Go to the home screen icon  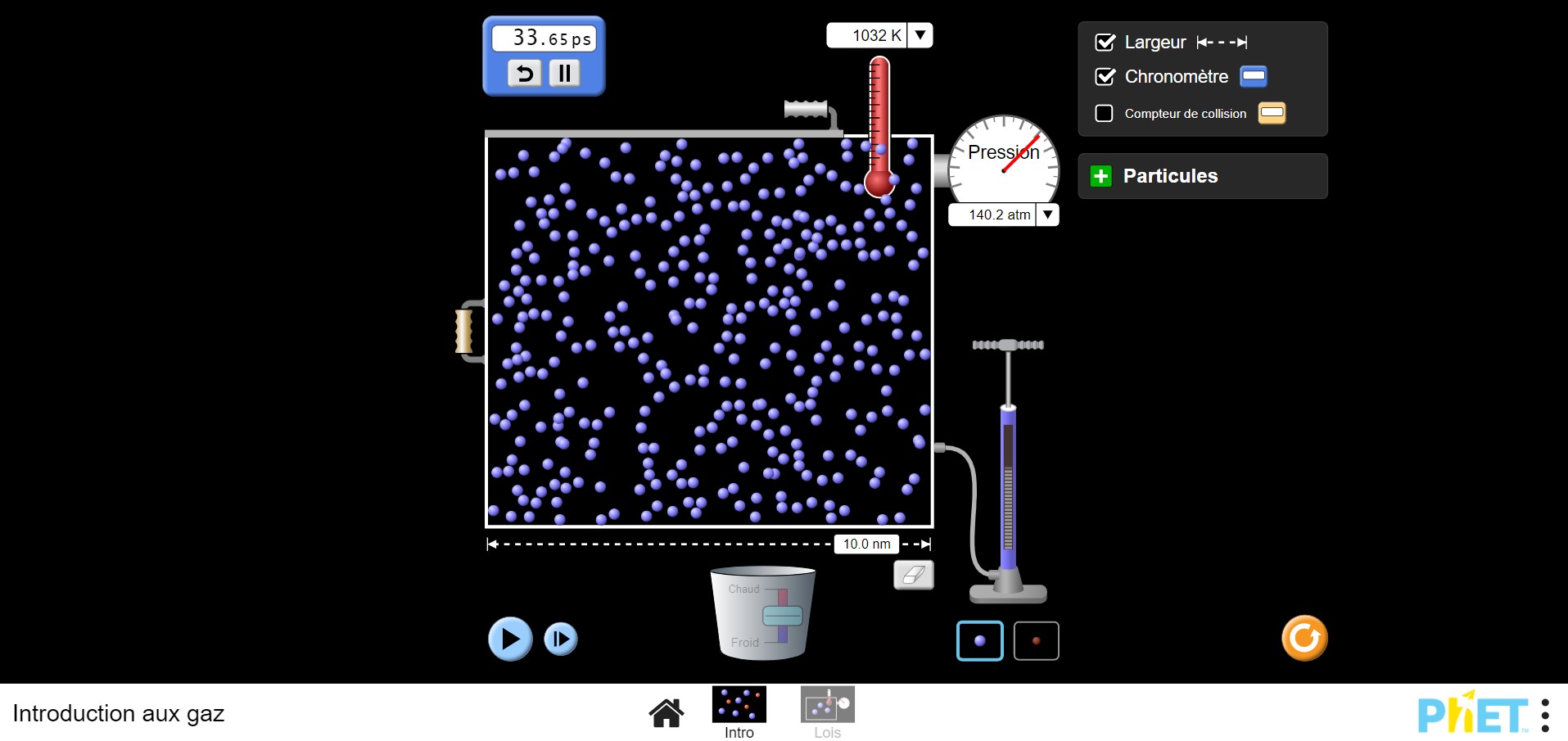click(667, 712)
